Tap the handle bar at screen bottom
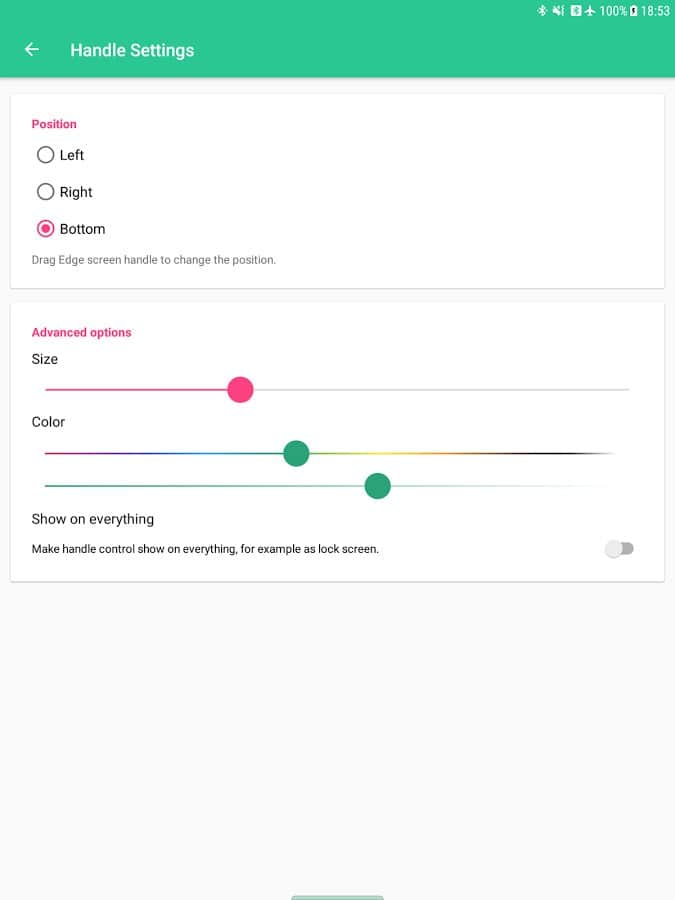Viewport: 675px width, 900px height. [x=337, y=897]
